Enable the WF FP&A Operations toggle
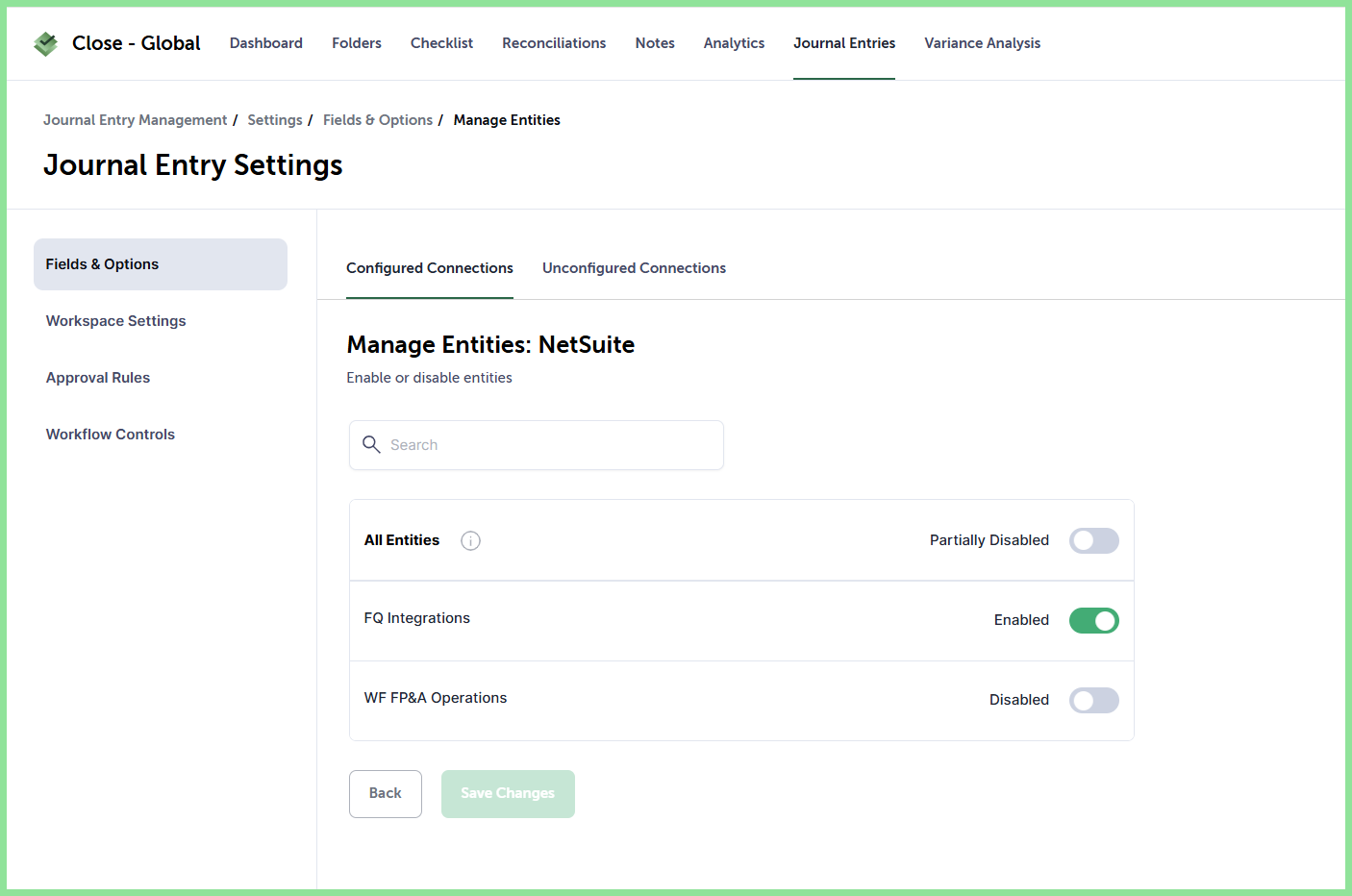1352x896 pixels. (1094, 700)
